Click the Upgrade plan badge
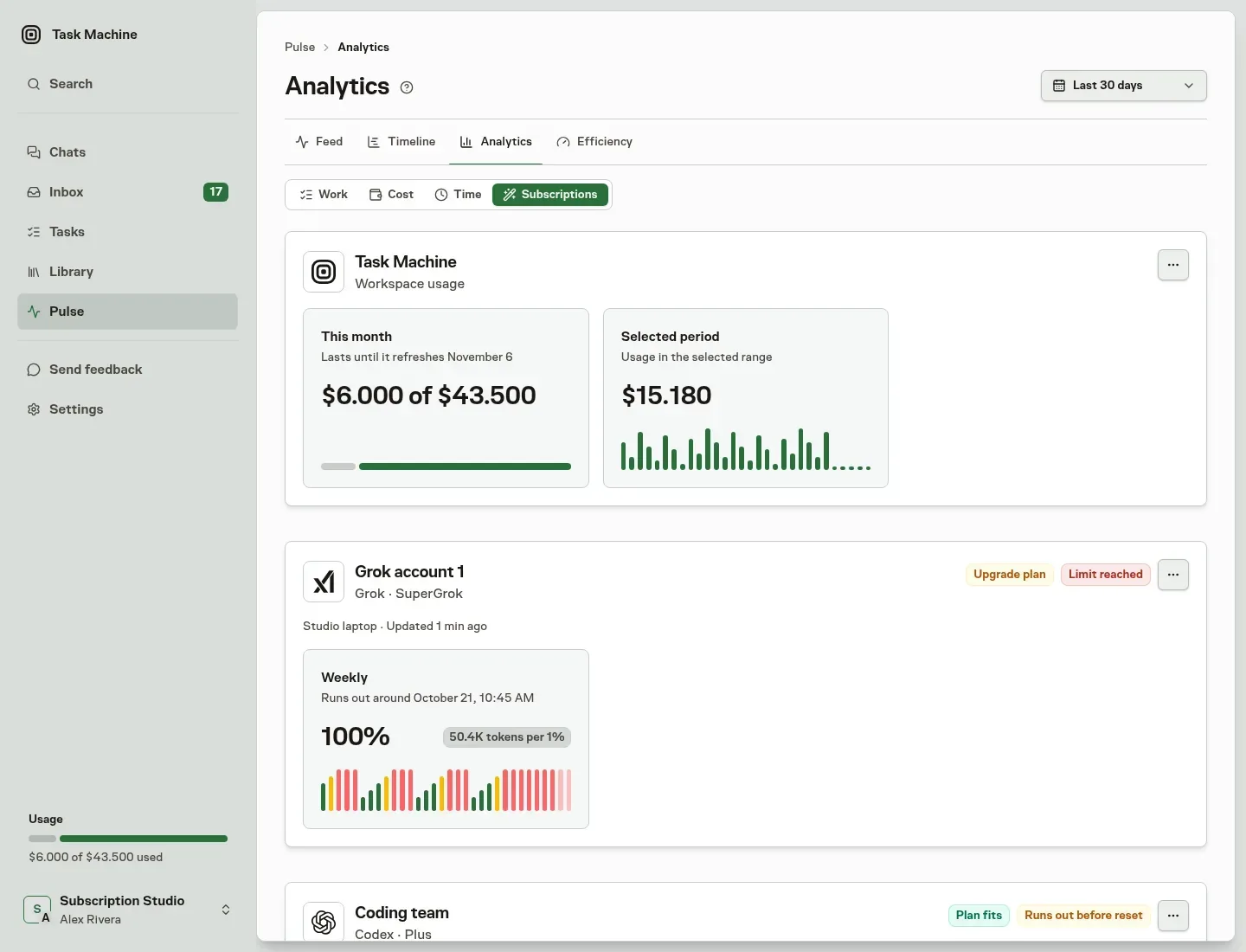The image size is (1246, 952). [x=1009, y=575]
